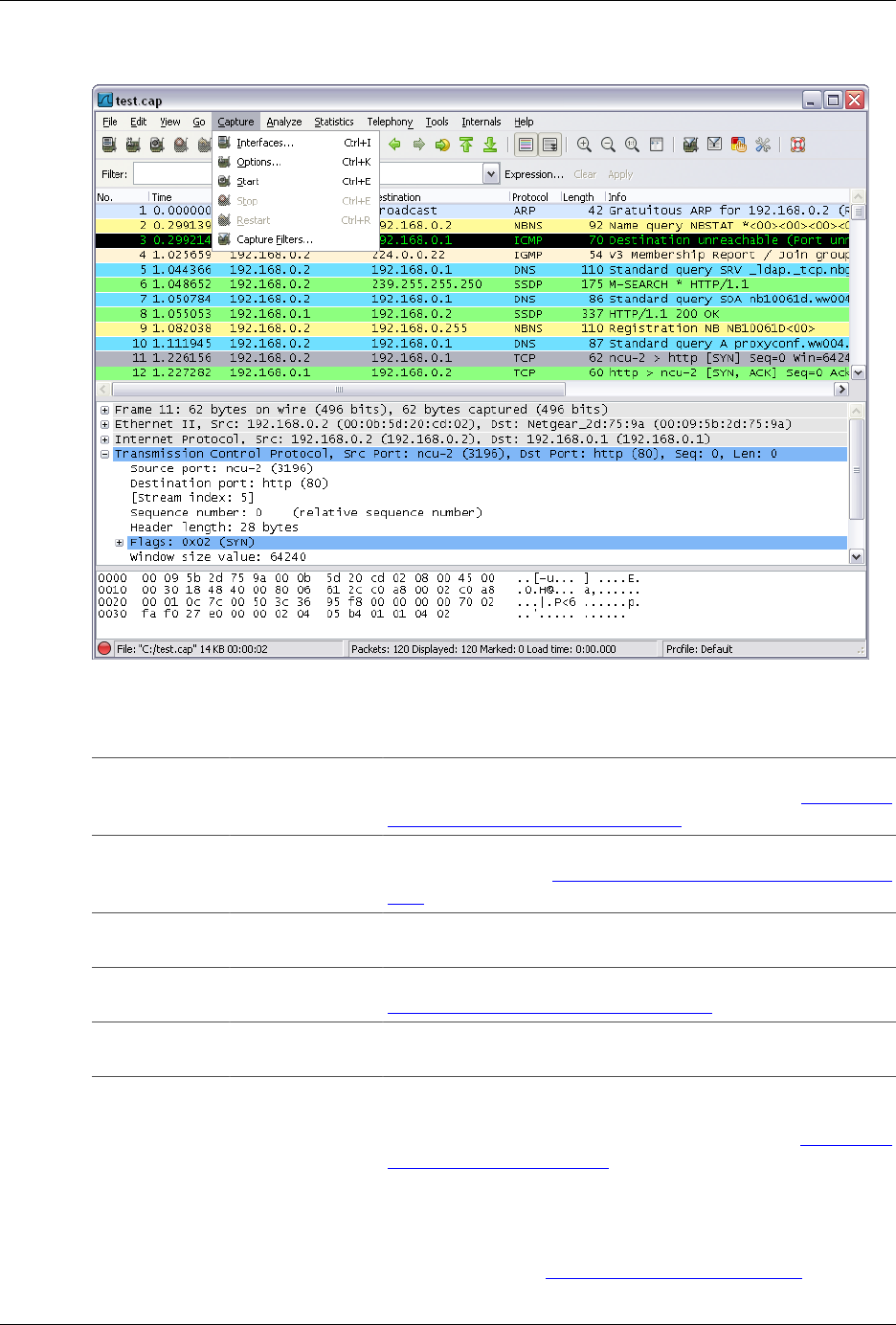
Task: Go forward in packet history arrow
Action: pos(418,145)
